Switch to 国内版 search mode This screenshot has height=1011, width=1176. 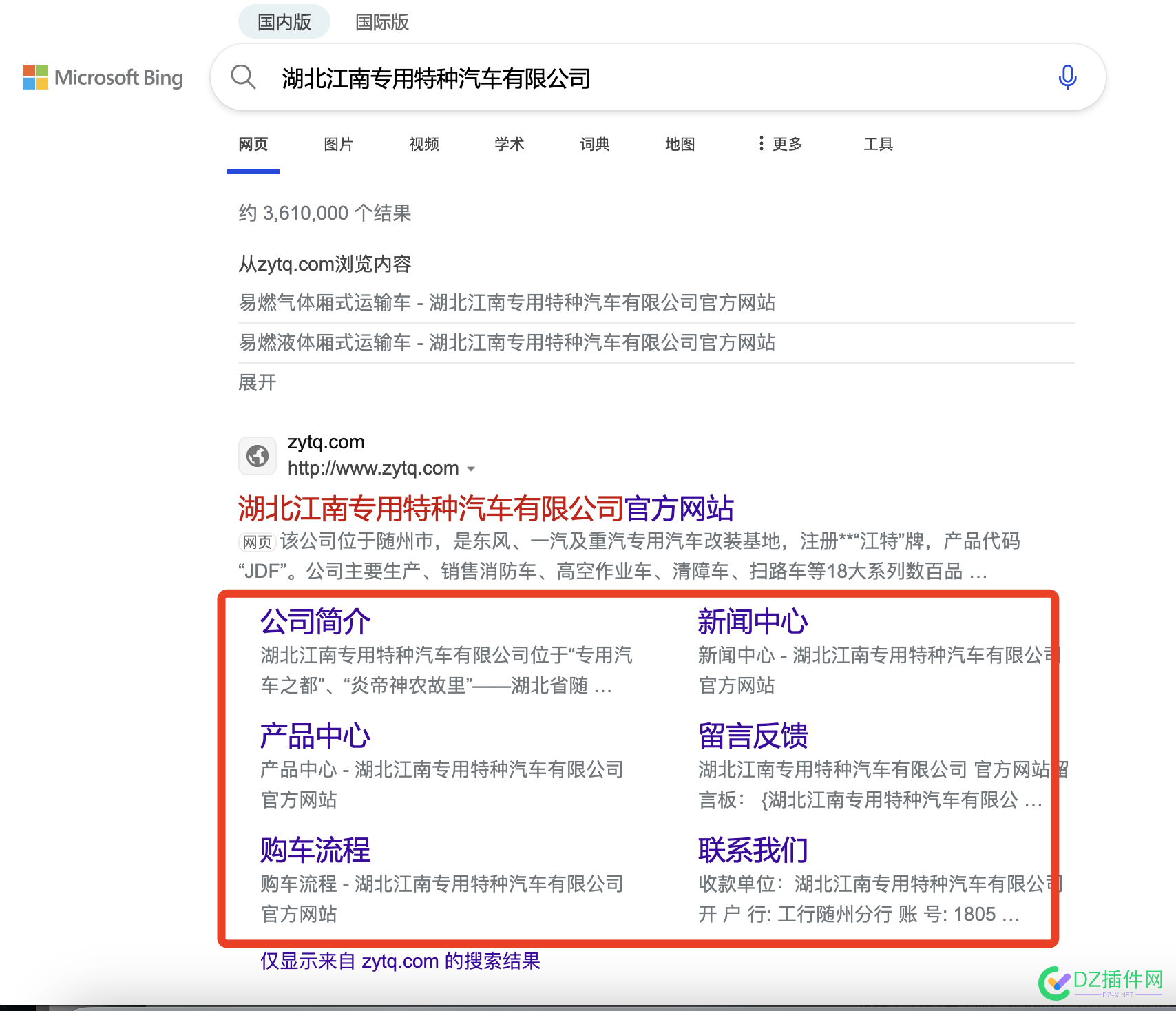[284, 22]
